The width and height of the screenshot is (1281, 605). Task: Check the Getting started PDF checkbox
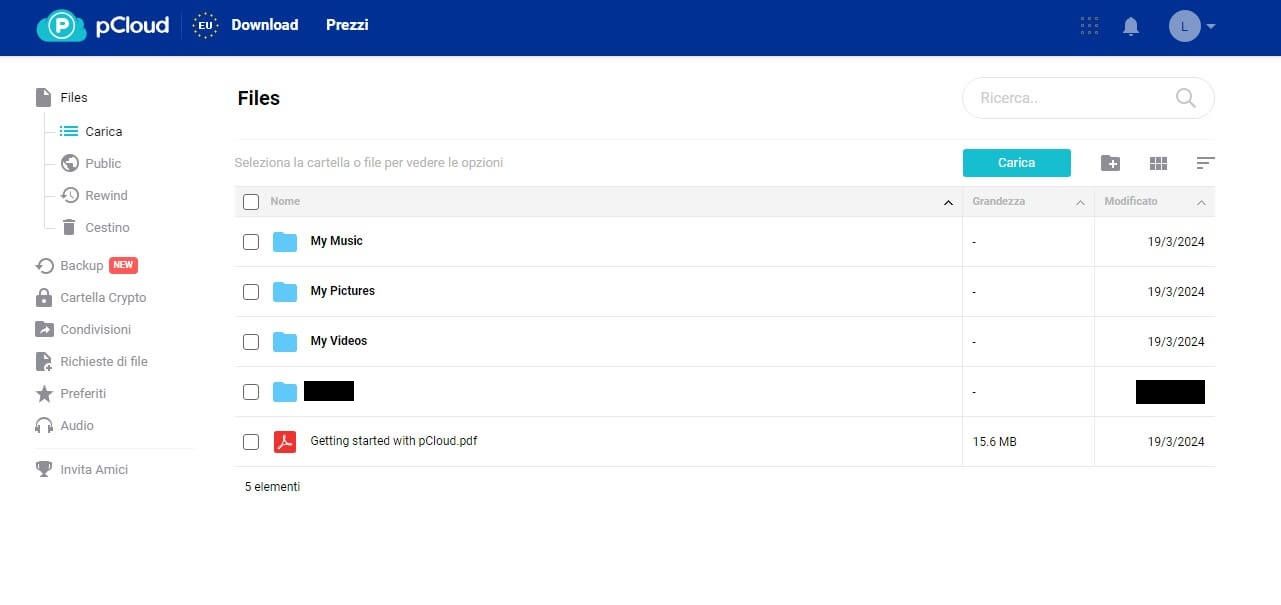click(x=251, y=441)
